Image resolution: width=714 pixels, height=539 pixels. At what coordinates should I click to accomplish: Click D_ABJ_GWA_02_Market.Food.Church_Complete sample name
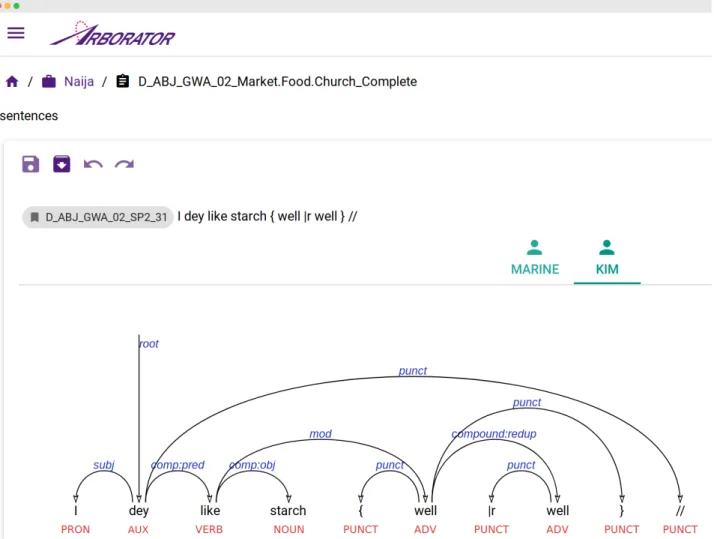point(277,81)
